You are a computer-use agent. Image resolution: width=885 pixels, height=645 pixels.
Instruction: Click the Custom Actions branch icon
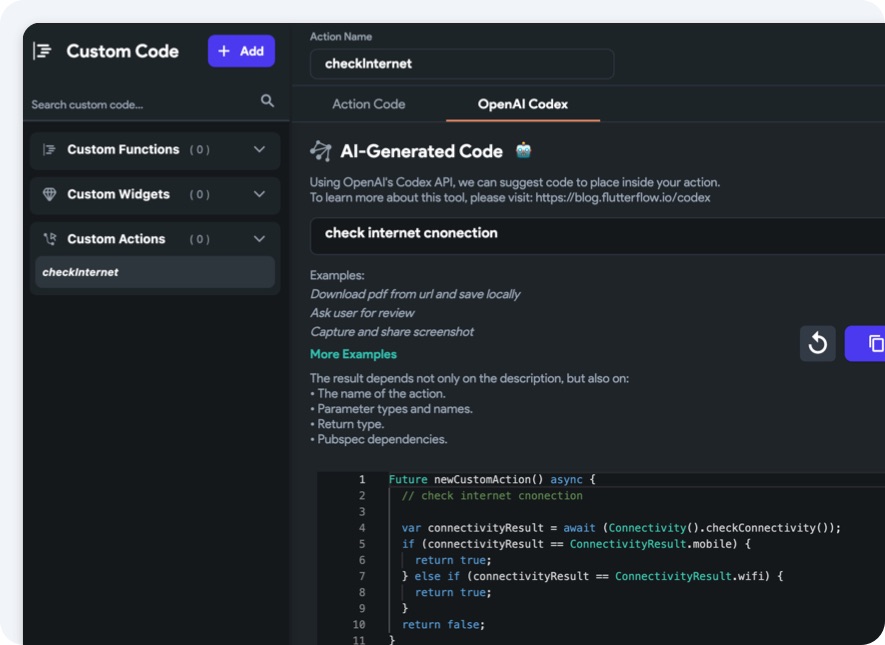pos(49,239)
